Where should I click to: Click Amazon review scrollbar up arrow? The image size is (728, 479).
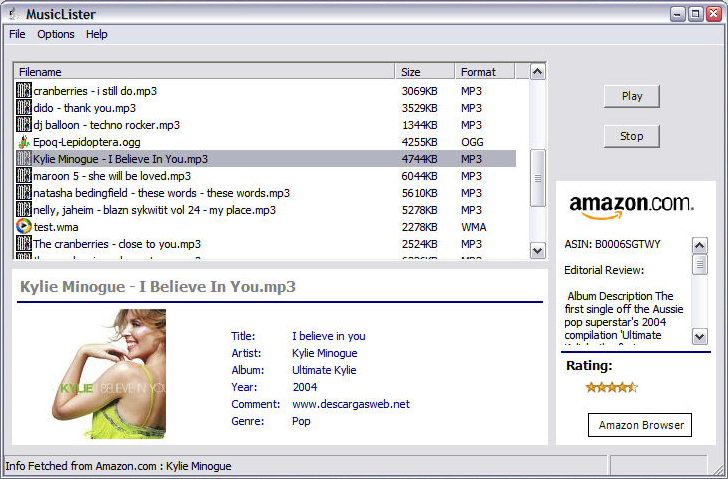point(700,246)
